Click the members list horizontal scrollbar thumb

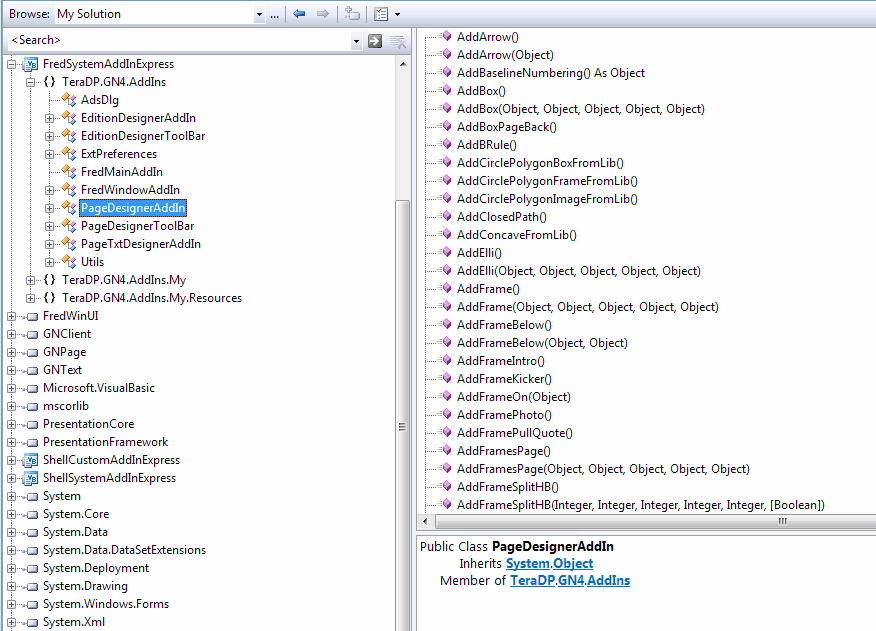click(656, 522)
